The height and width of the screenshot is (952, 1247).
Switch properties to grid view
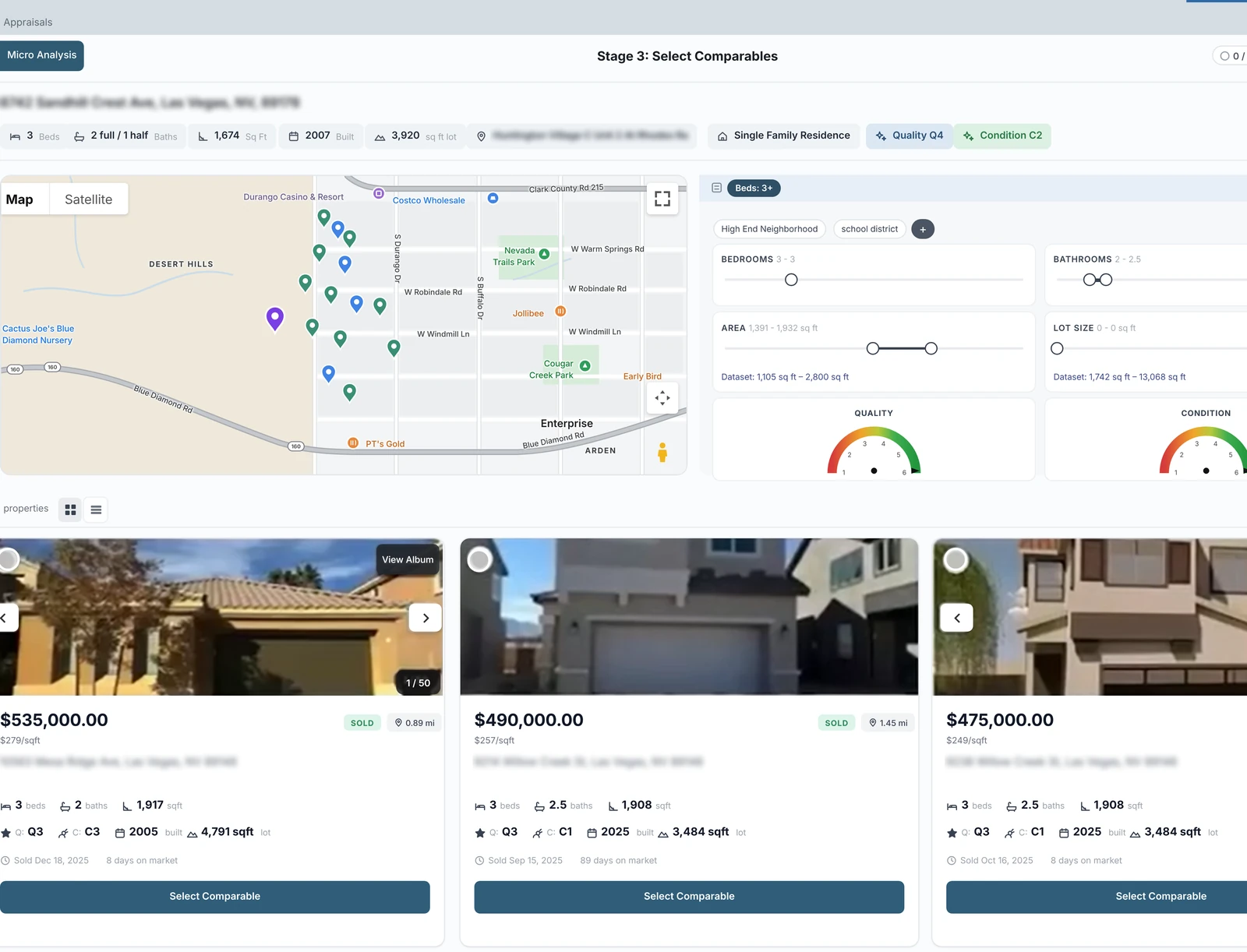(x=71, y=509)
